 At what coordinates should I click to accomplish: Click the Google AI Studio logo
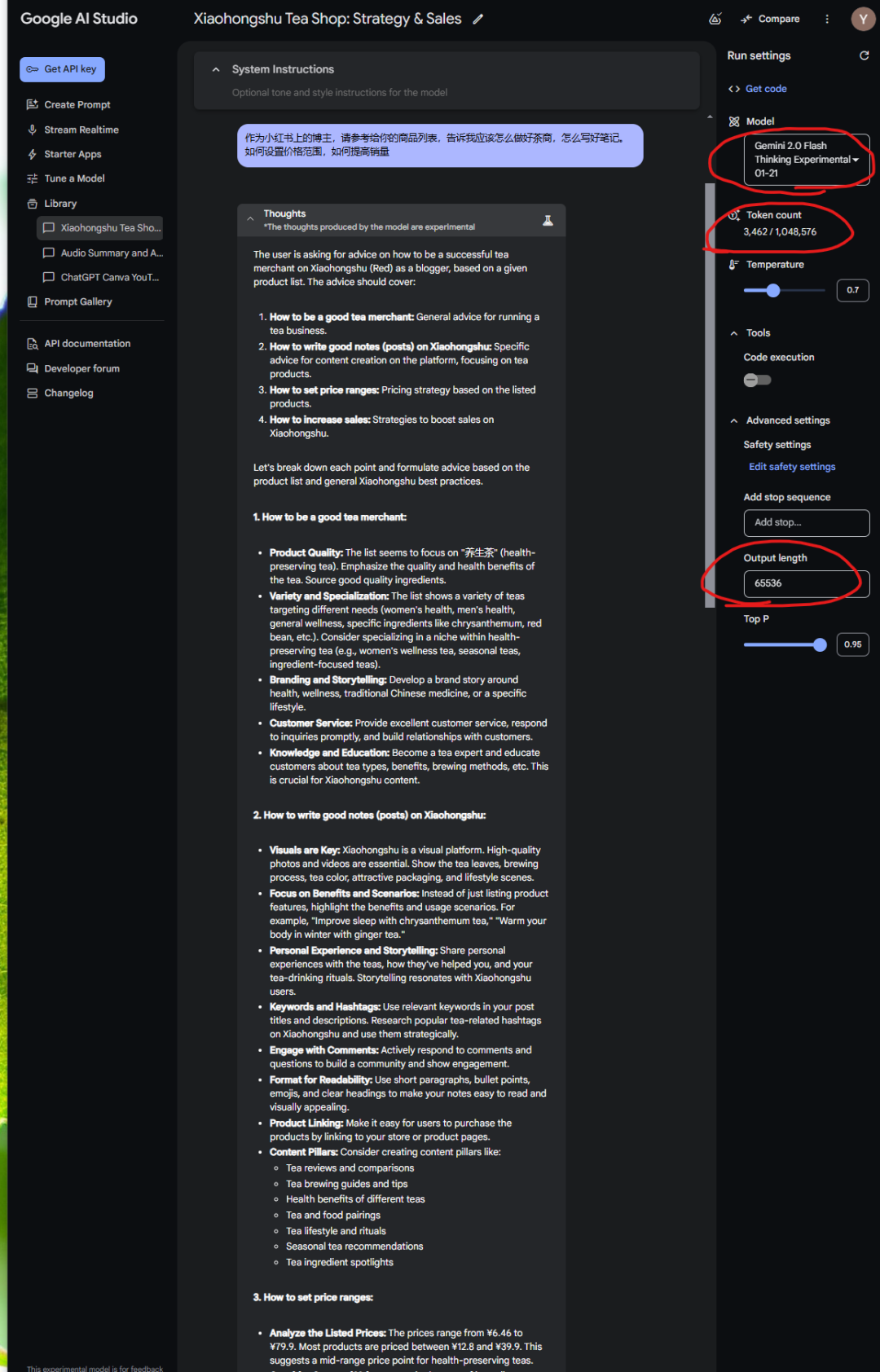point(79,19)
